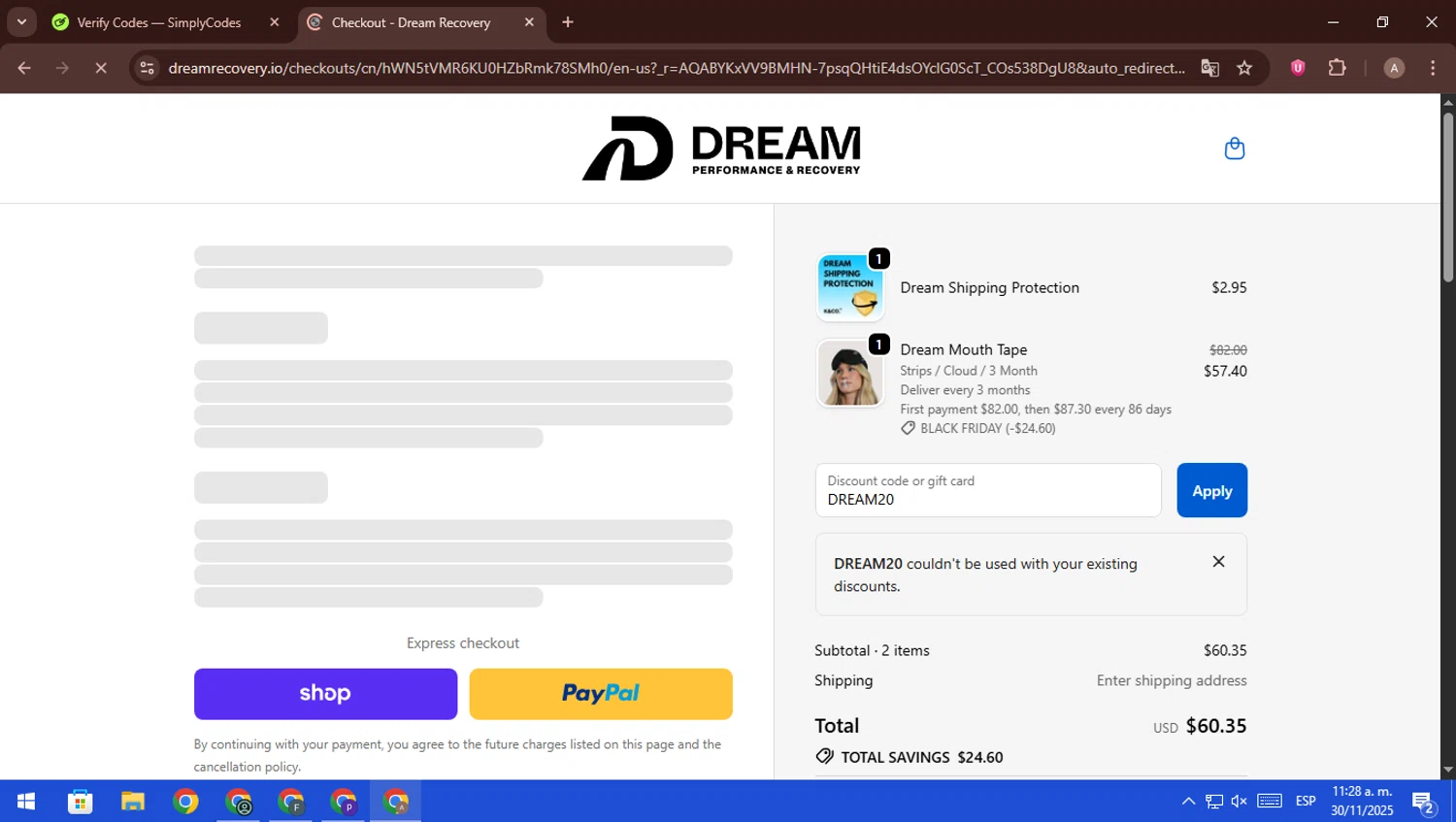Switch to the Verify Codes — SimplyCodes tab
The width and height of the screenshot is (1456, 822).
[x=159, y=22]
